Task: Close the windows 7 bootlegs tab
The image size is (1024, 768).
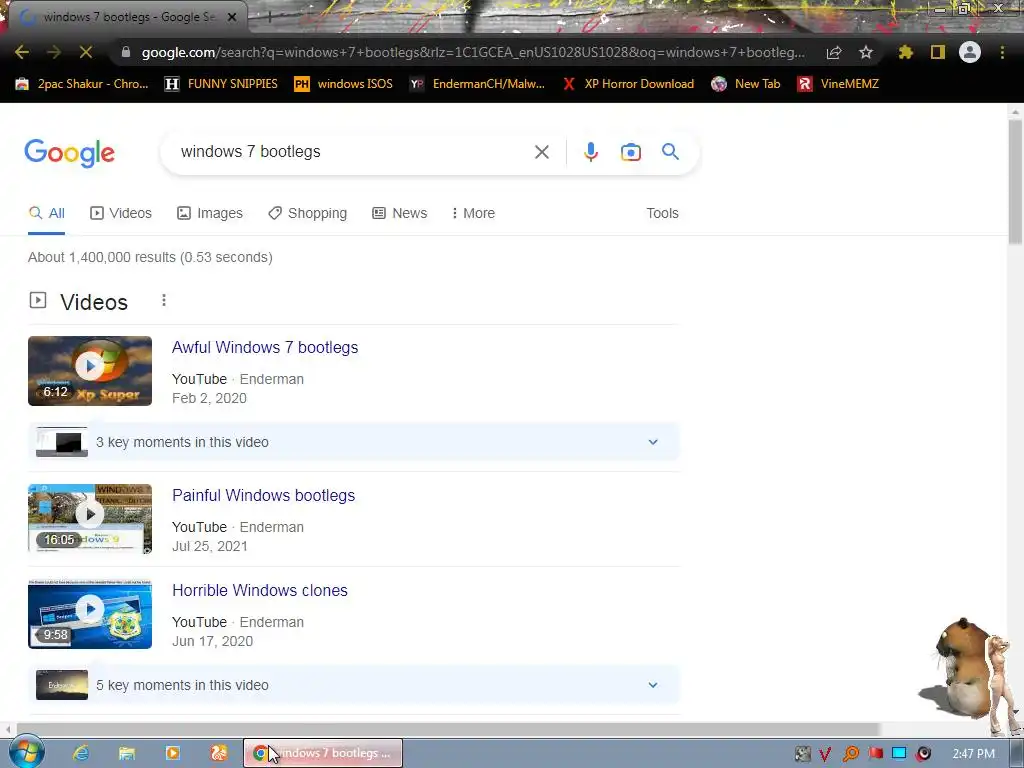Action: click(232, 17)
